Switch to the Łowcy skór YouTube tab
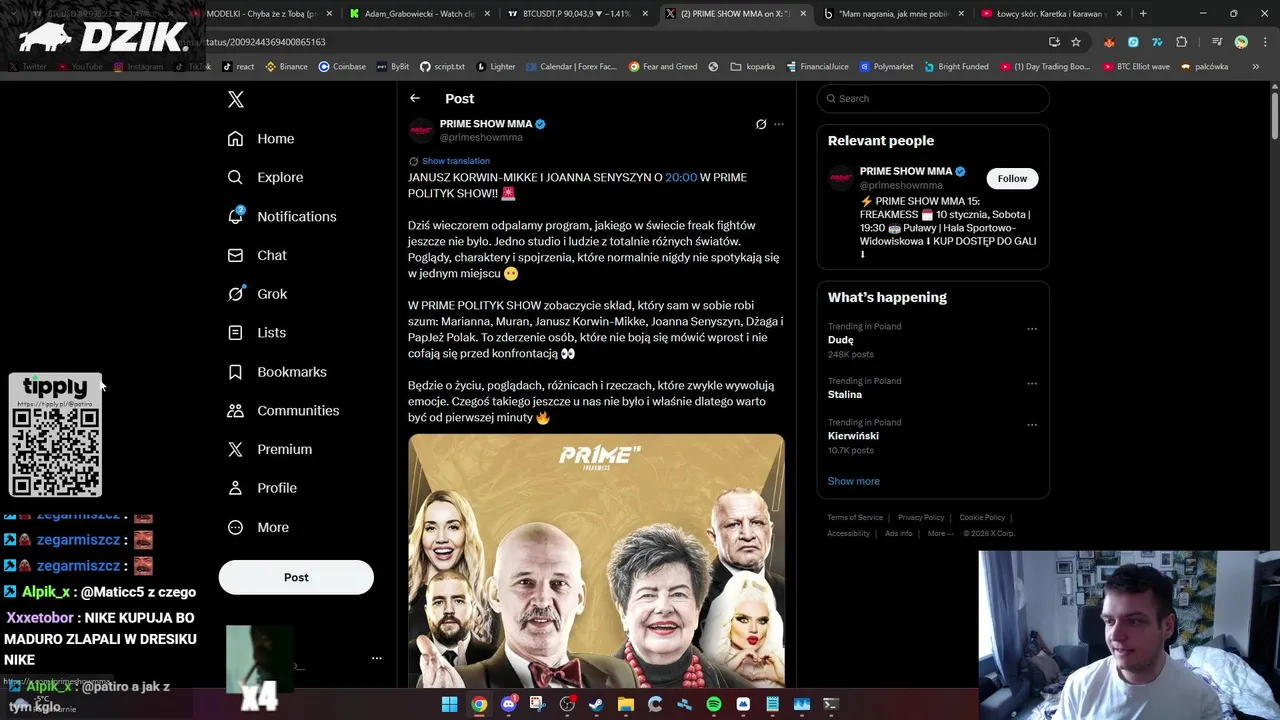This screenshot has width=1280, height=720. (x=1049, y=14)
